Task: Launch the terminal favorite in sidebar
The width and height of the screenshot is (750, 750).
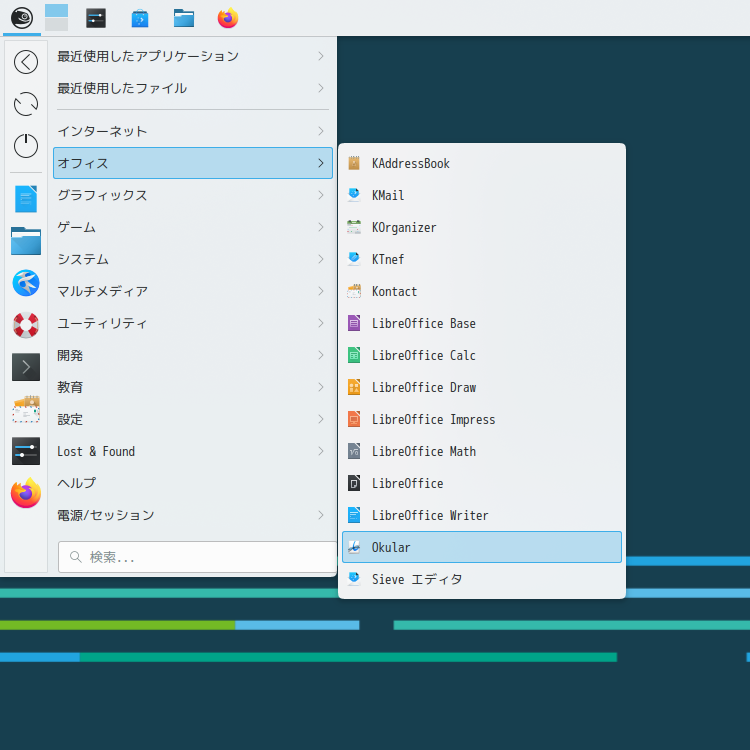Action: [26, 367]
